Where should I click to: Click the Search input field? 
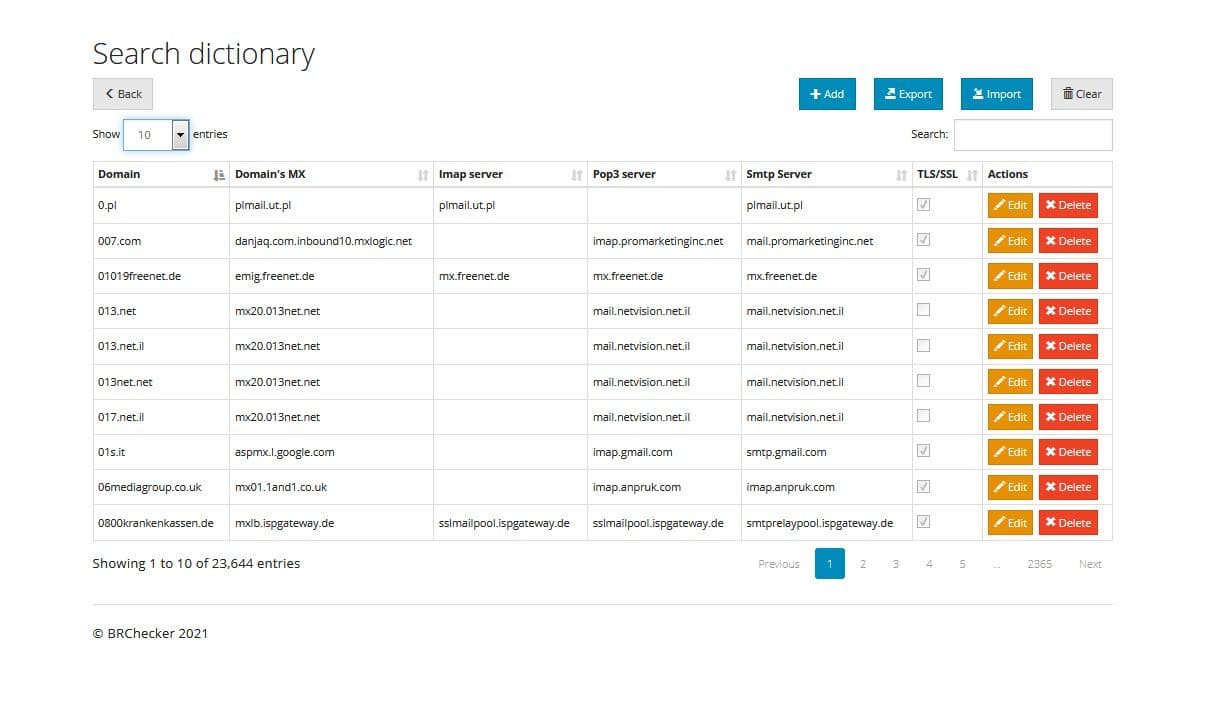(1032, 134)
